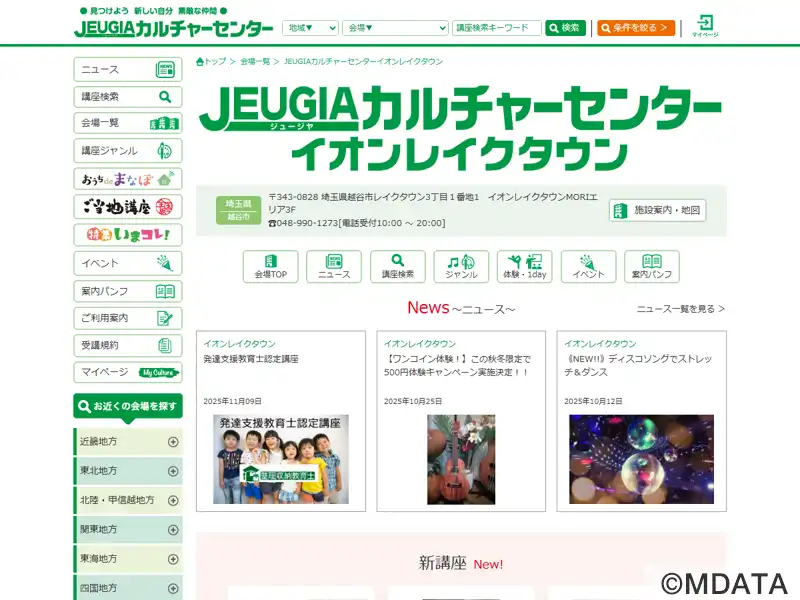Open the ディスコソングでストレッチ＆ダンス news

point(638,365)
